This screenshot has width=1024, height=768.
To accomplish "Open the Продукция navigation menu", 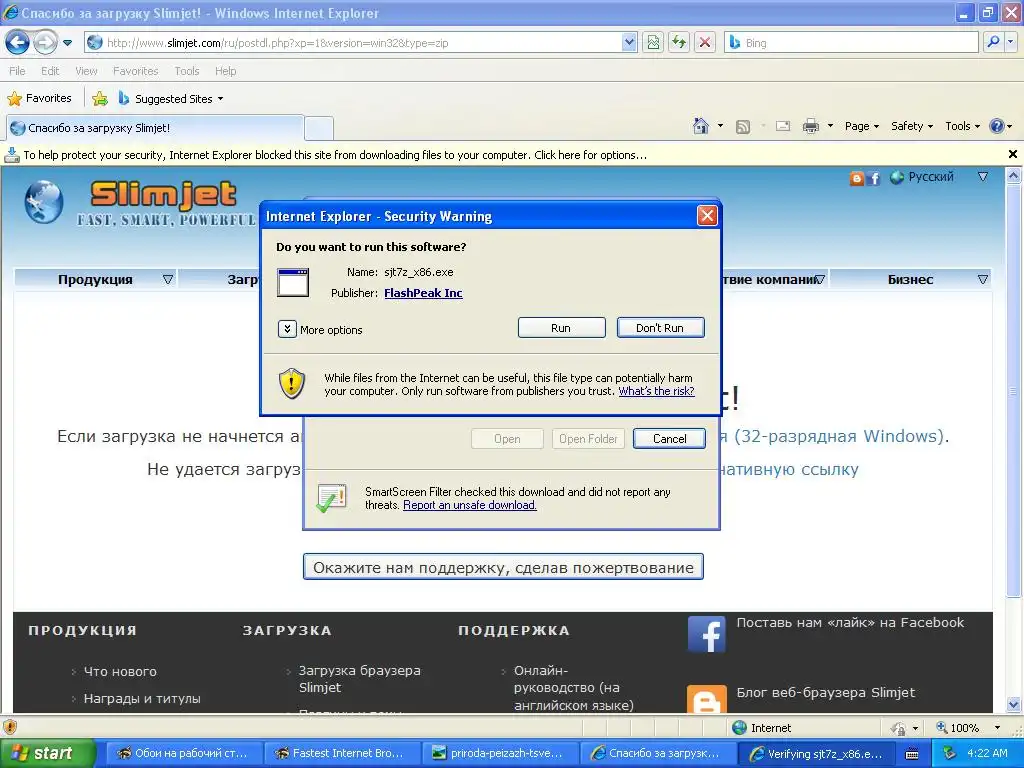I will (95, 280).
